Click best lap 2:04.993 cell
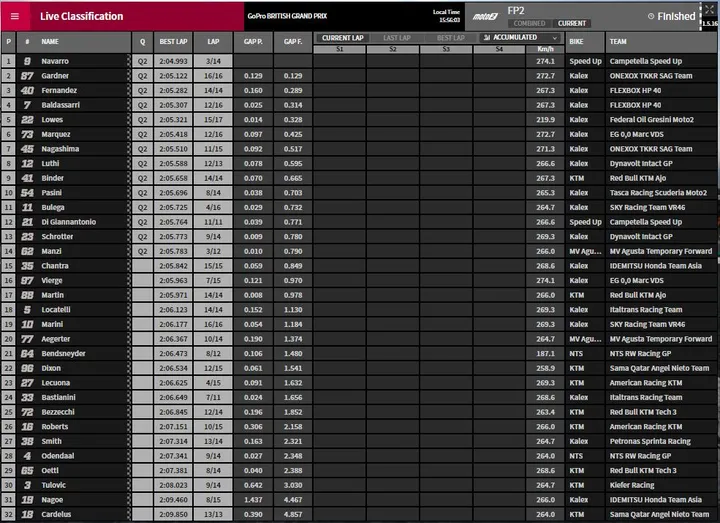The image size is (720, 523). pyautogui.click(x=173, y=61)
